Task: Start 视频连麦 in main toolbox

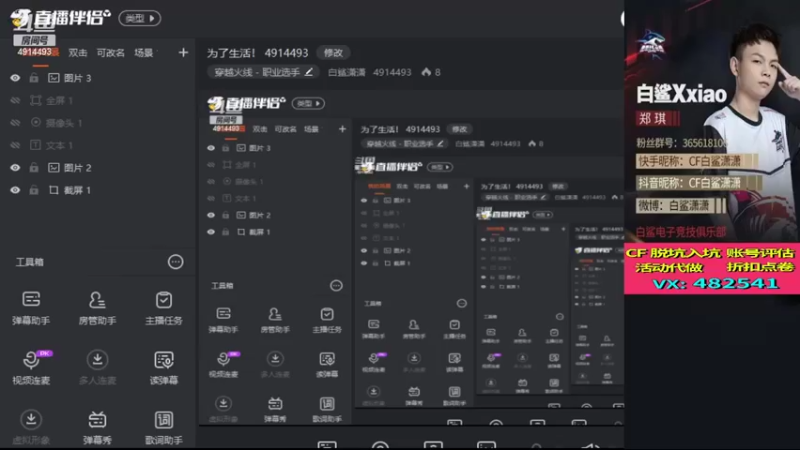Action: [x=31, y=367]
